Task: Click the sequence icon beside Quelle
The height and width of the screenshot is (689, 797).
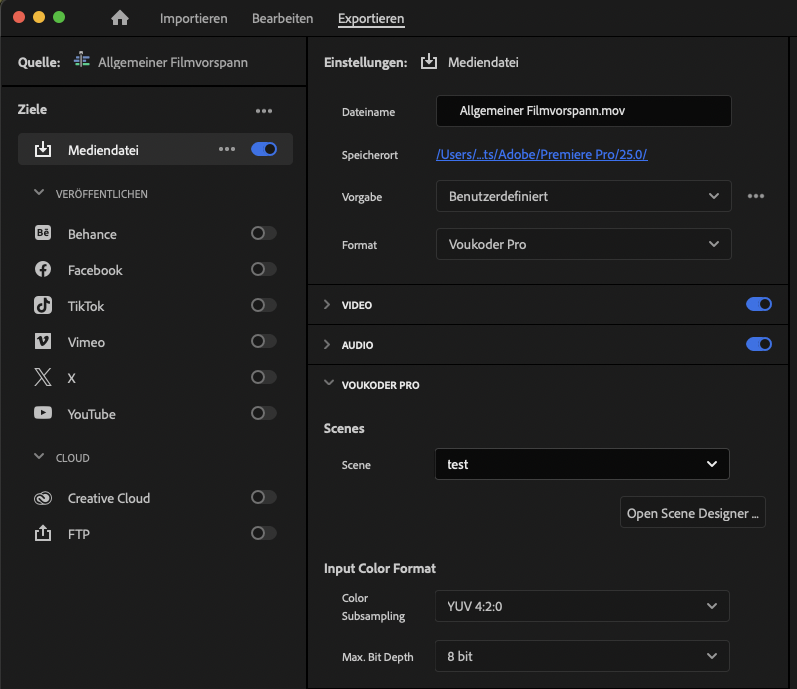Action: pos(82,60)
